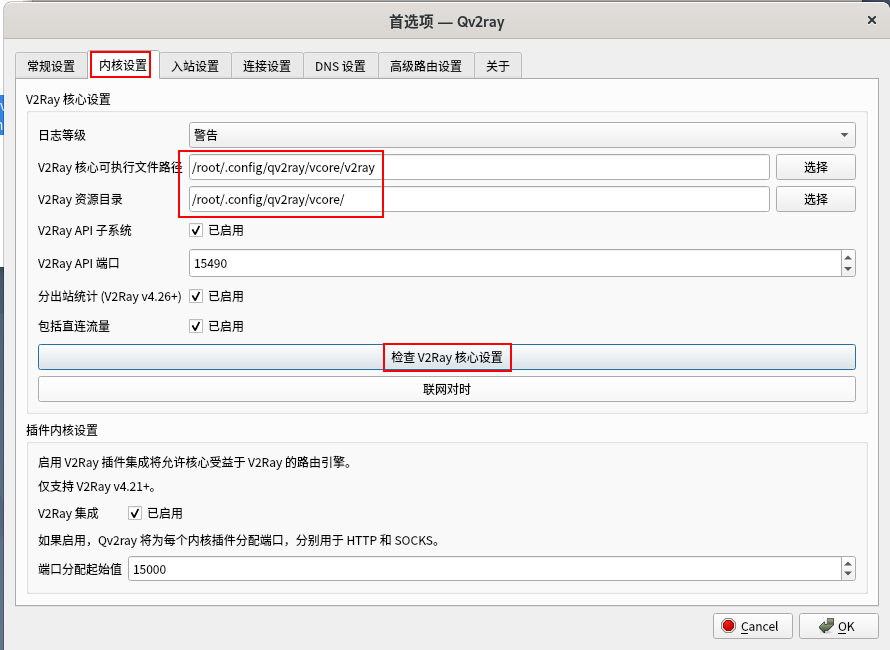Open the 内核设置 tab
Viewport: 890px width, 650px height.
tap(123, 65)
